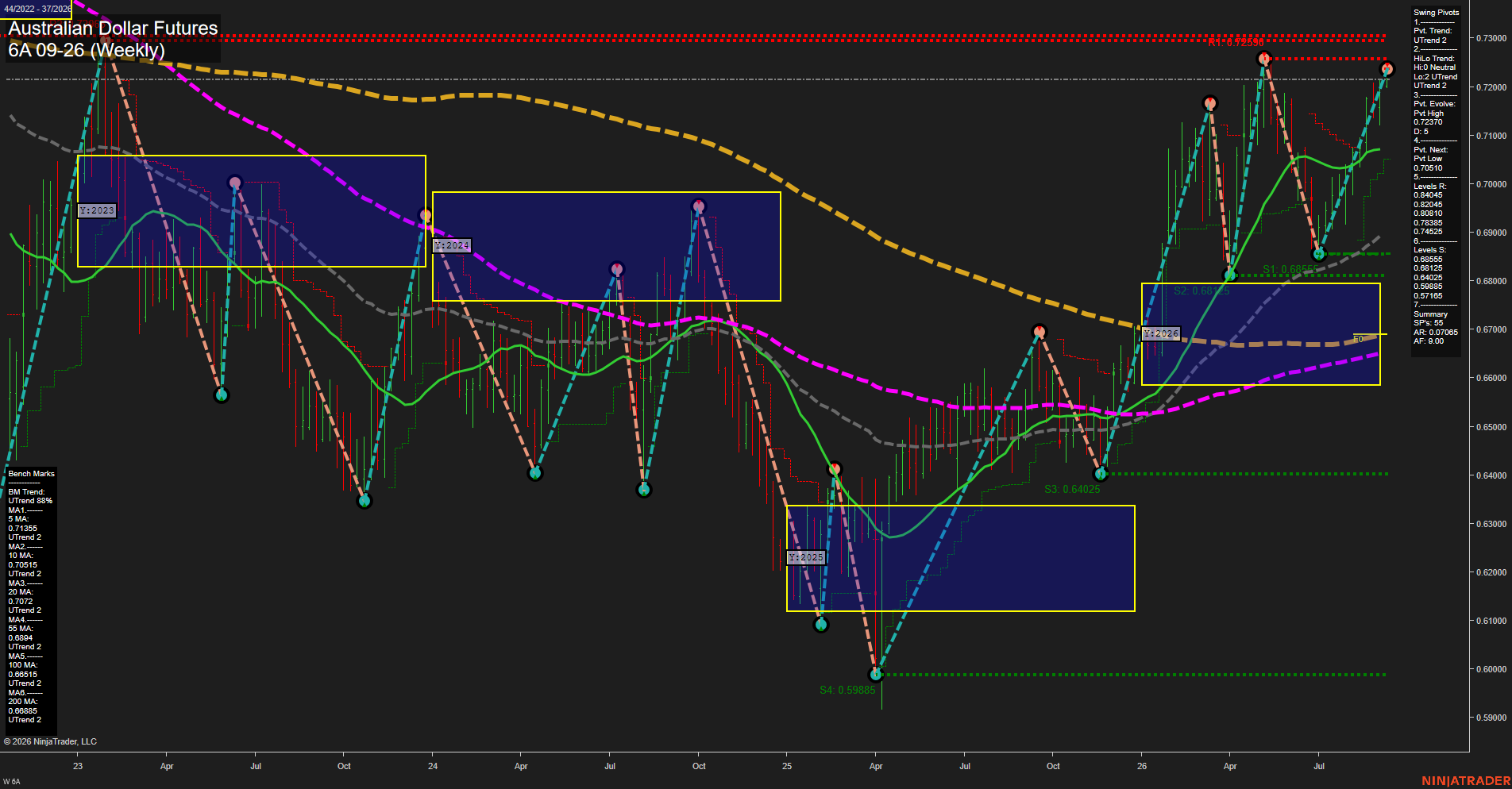Click the 24 year label on time axis
This screenshot has width=1512, height=789.
(x=433, y=766)
